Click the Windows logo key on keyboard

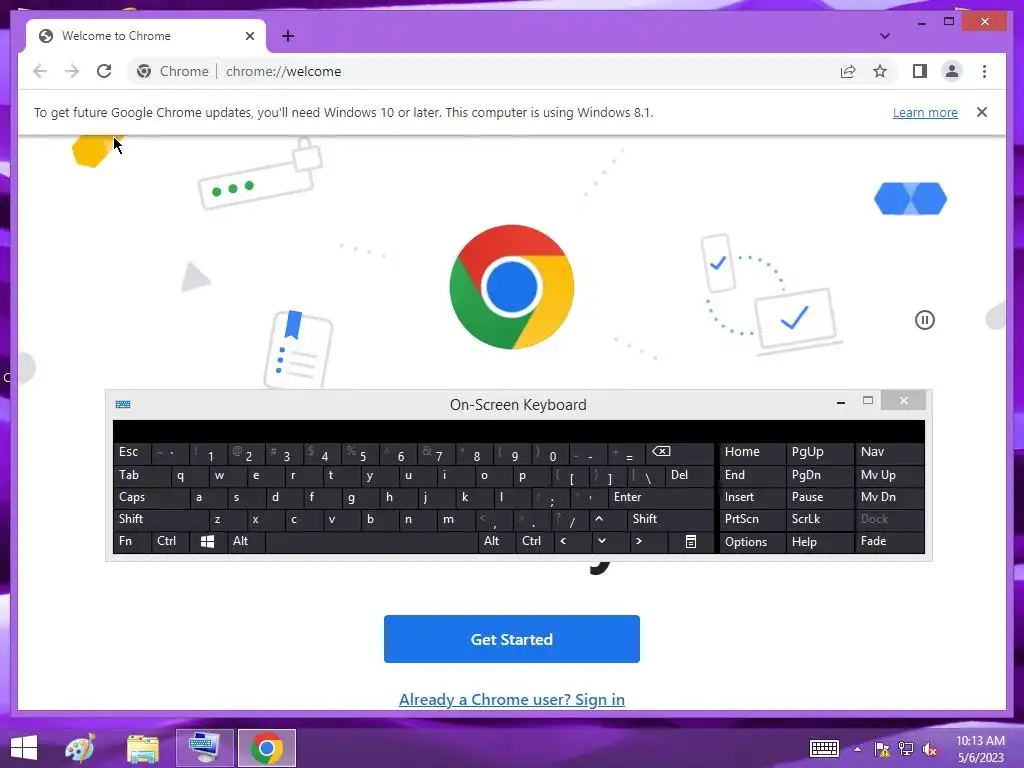click(x=208, y=541)
